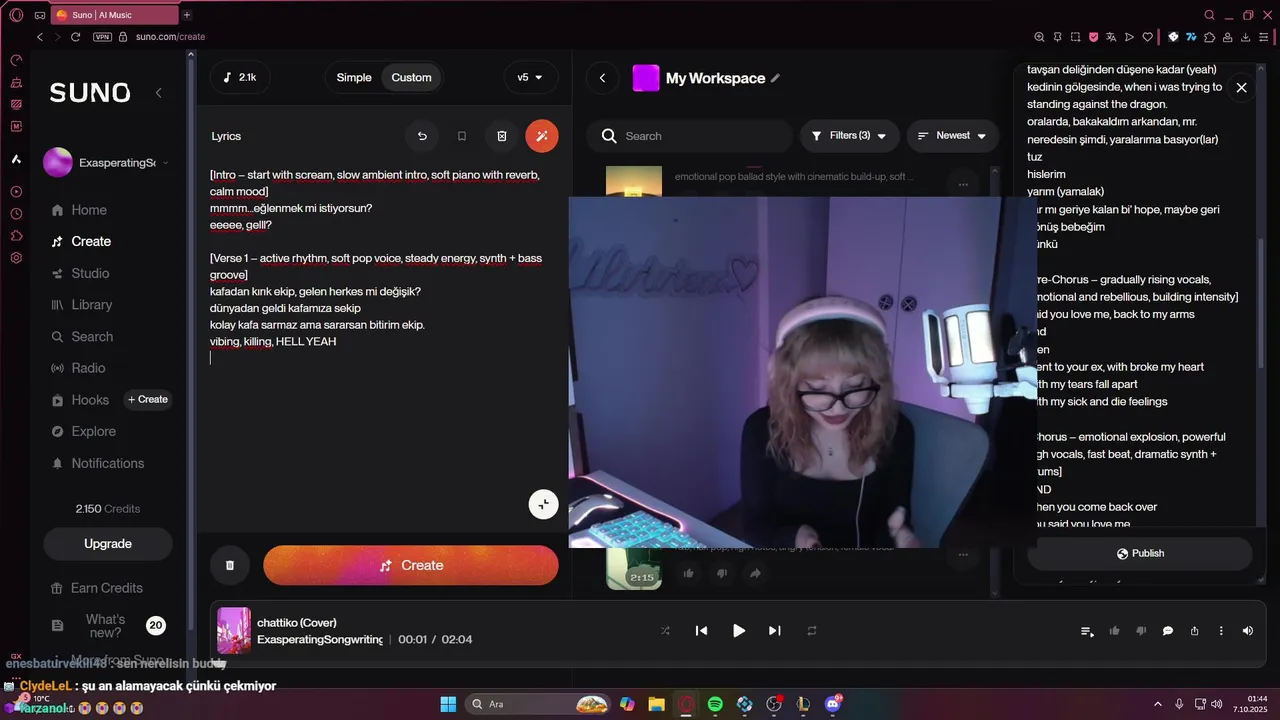Image resolution: width=1280 pixels, height=720 pixels.
Task: Open Radio in the sidebar
Action: click(78, 368)
